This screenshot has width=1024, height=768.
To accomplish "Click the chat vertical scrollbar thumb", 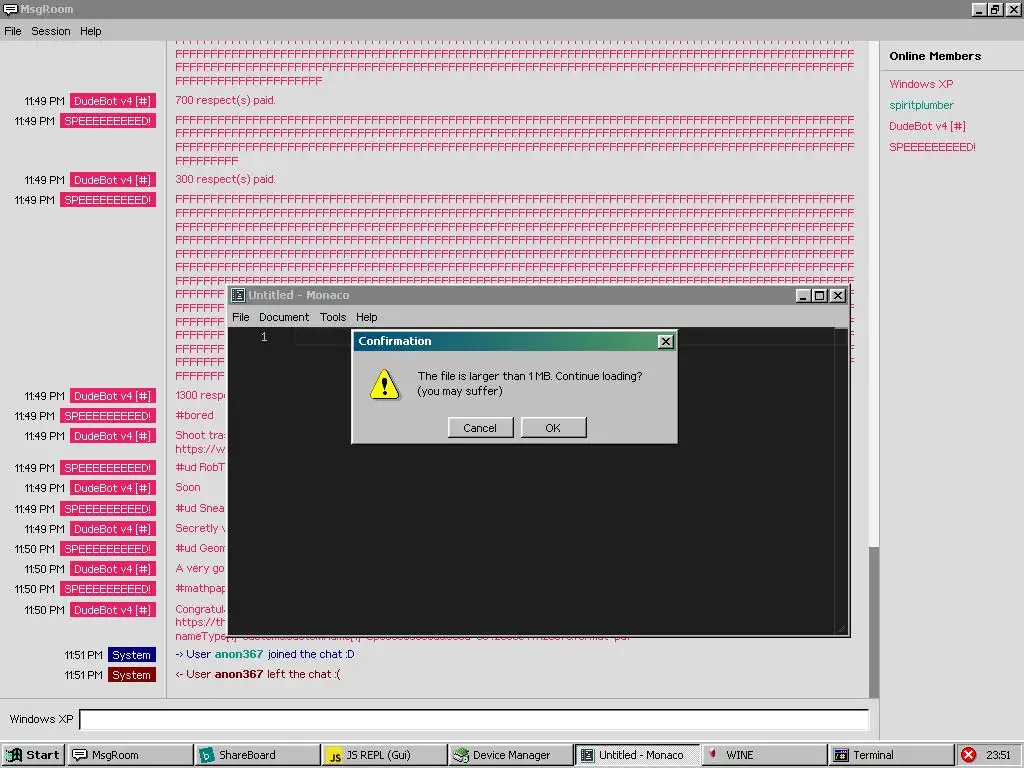I will pyautogui.click(x=874, y=622).
